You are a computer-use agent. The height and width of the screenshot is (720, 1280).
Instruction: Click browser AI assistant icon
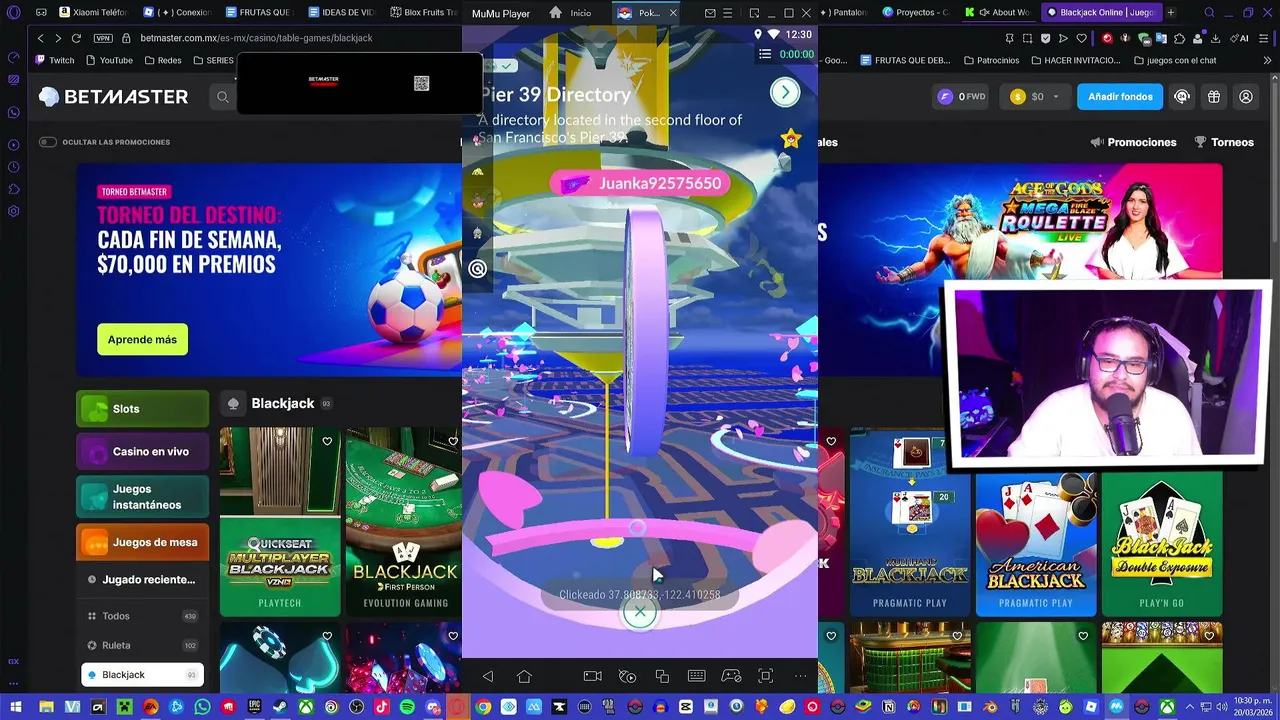coord(1240,38)
